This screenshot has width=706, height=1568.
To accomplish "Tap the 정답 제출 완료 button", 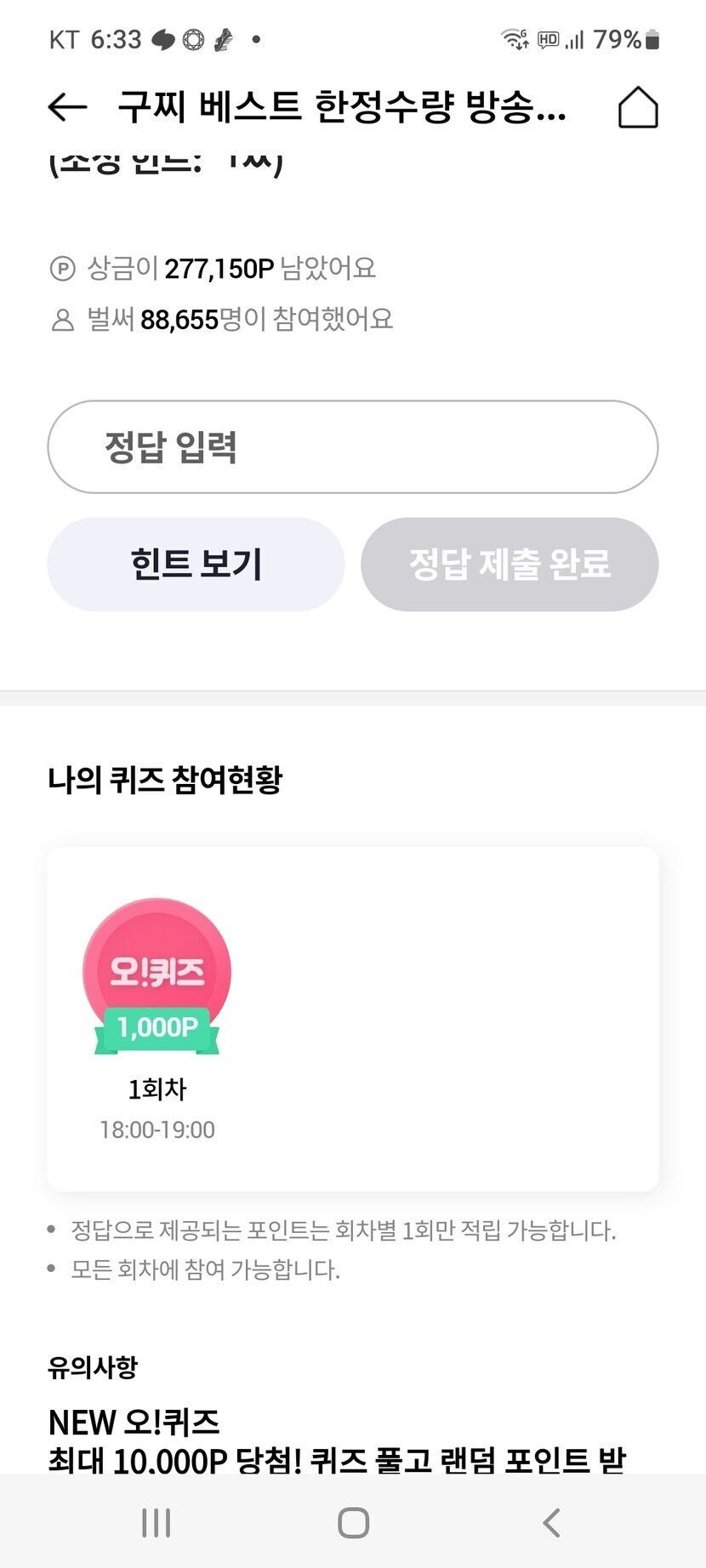I will (x=510, y=564).
